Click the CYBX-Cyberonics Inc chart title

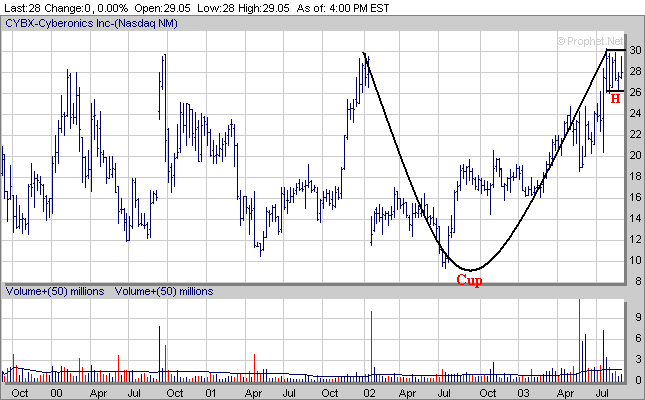click(91, 23)
